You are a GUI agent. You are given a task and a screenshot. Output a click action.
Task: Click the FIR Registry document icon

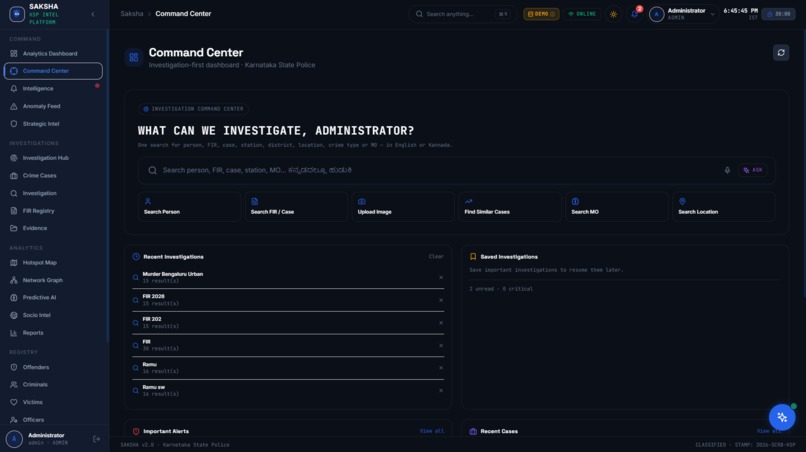(14, 211)
